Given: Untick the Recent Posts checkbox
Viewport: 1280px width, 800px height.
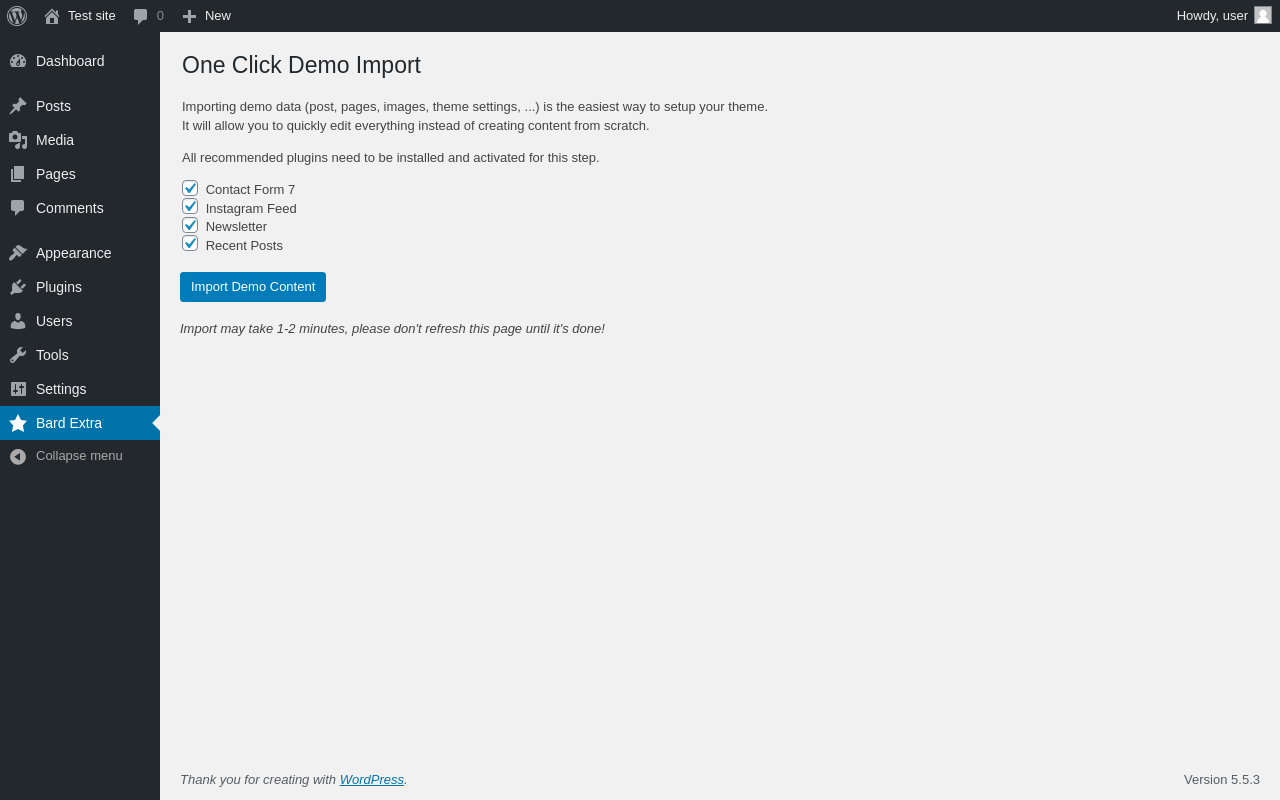Looking at the screenshot, I should [190, 243].
